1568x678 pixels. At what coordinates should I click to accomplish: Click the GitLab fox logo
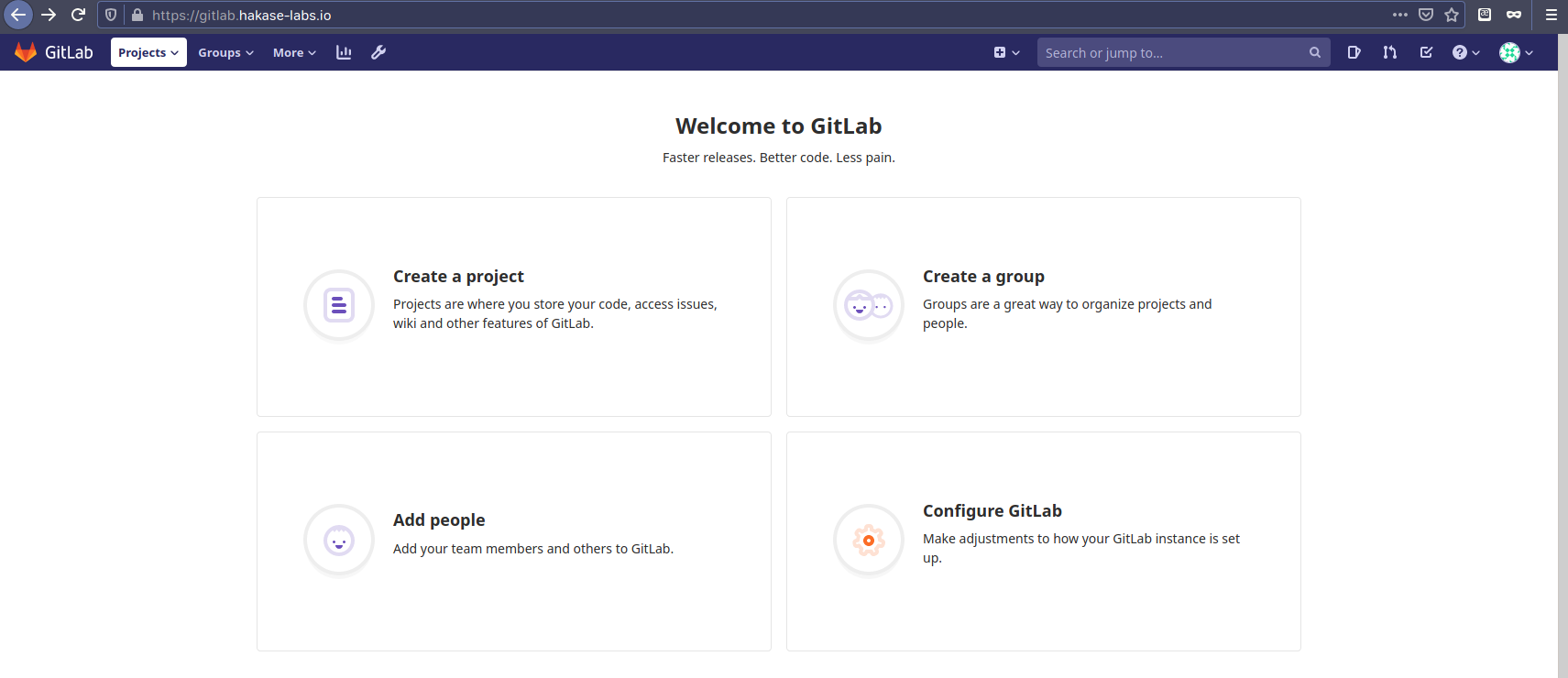[x=26, y=52]
